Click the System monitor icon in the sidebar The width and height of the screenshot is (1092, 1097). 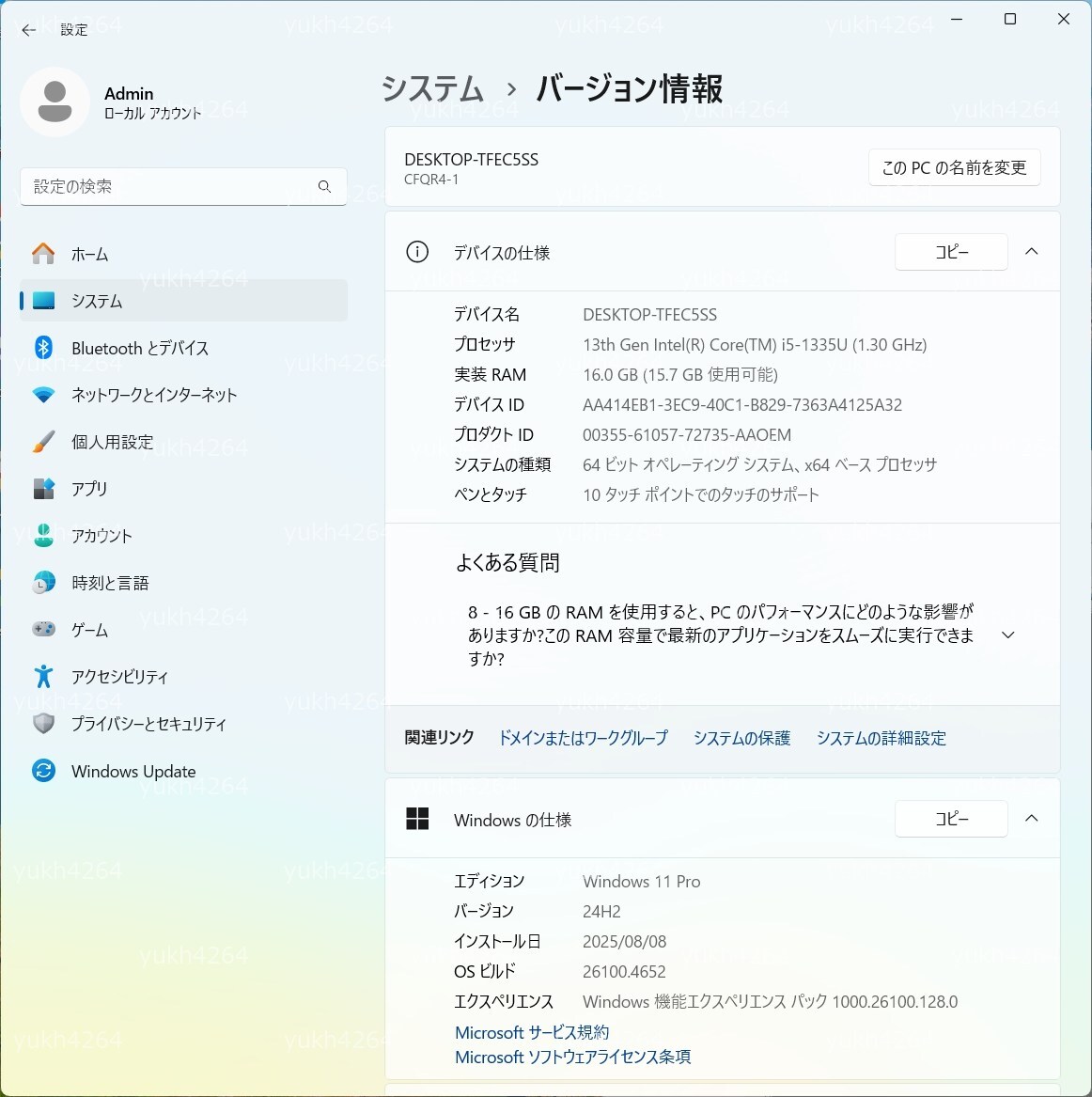coord(43,301)
